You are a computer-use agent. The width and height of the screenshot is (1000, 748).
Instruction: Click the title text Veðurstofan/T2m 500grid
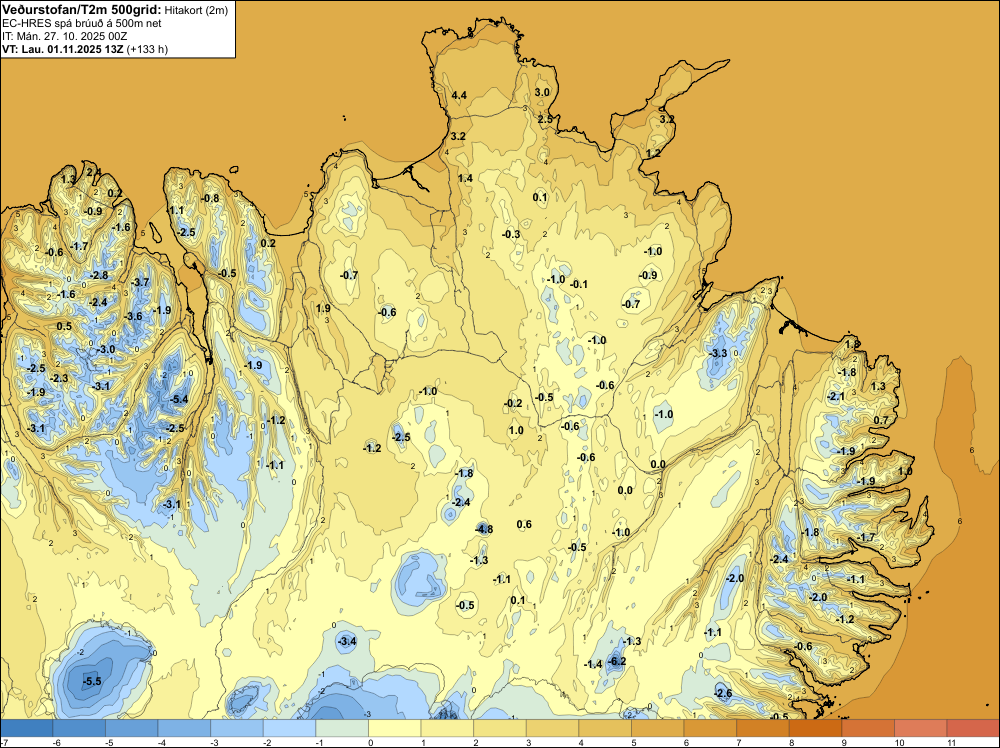point(81,10)
